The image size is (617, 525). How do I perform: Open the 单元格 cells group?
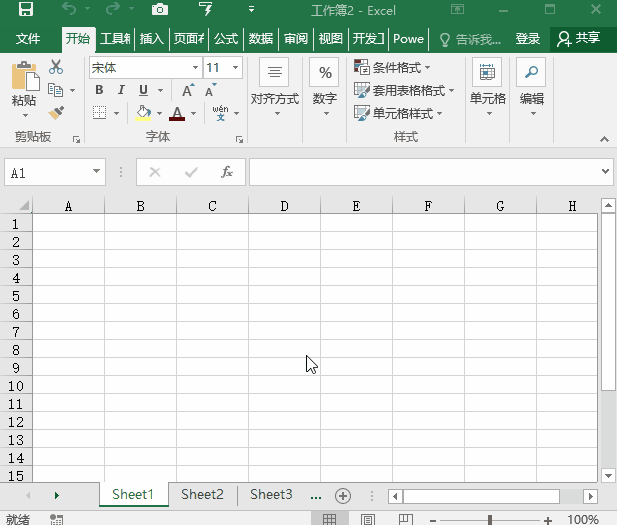coord(488,87)
